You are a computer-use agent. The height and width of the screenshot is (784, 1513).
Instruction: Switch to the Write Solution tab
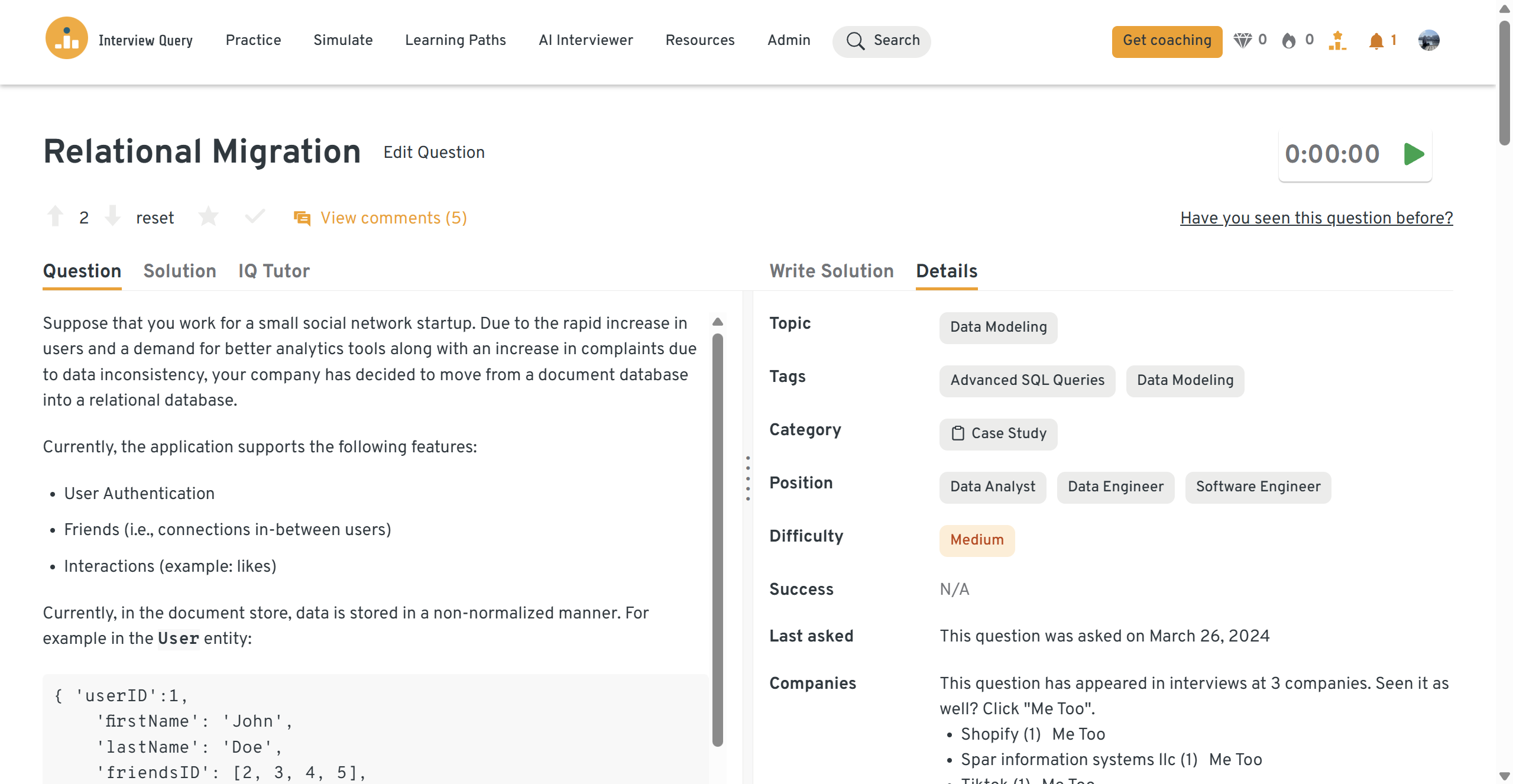click(x=831, y=271)
